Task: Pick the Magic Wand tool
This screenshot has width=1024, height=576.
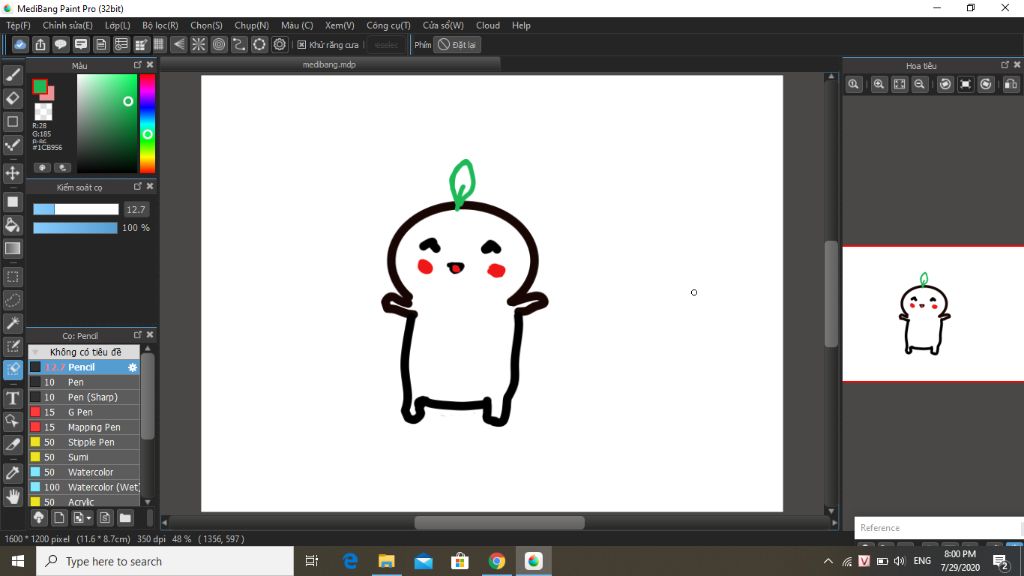Action: tap(12, 323)
